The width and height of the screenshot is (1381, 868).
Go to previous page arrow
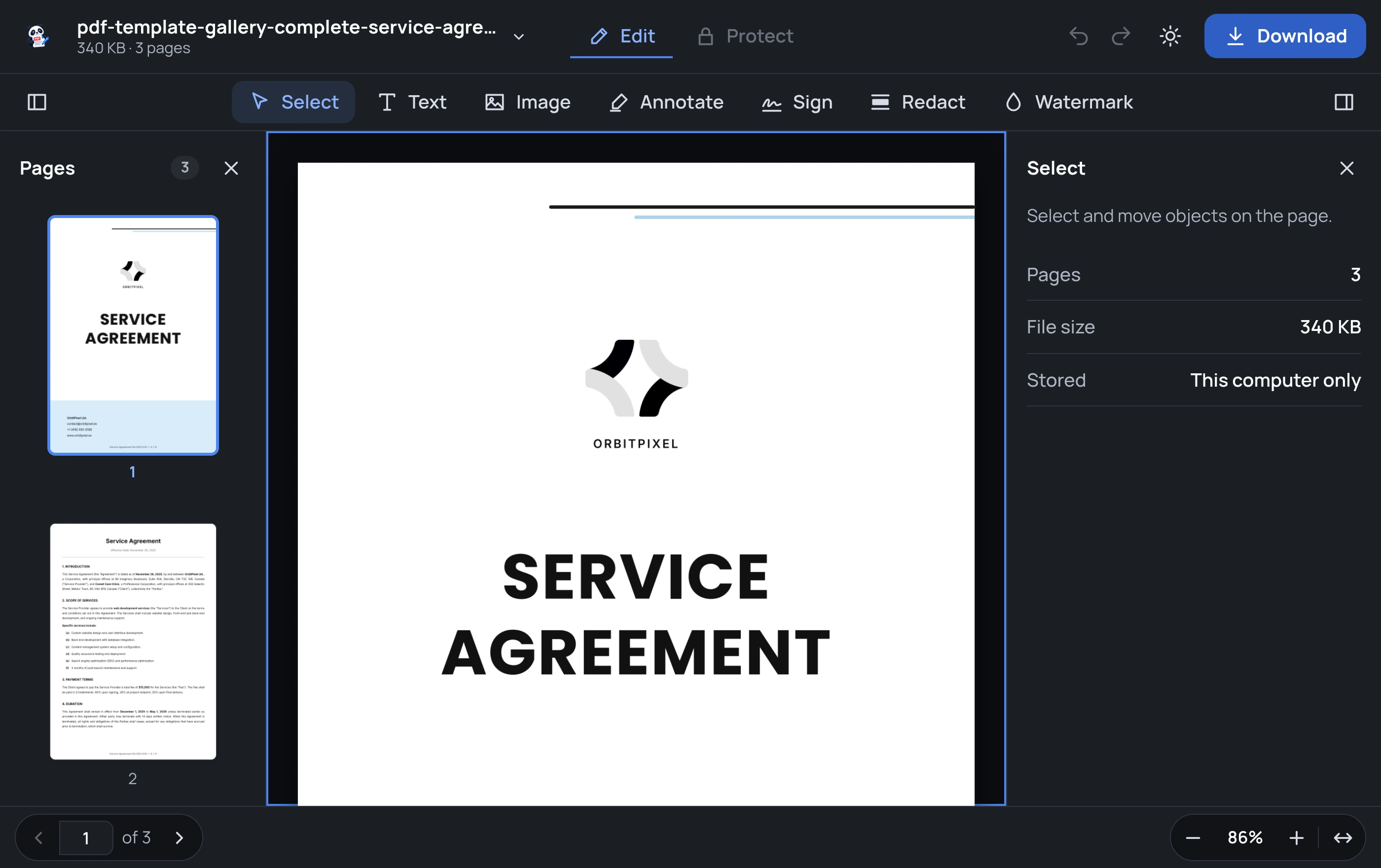(x=38, y=837)
